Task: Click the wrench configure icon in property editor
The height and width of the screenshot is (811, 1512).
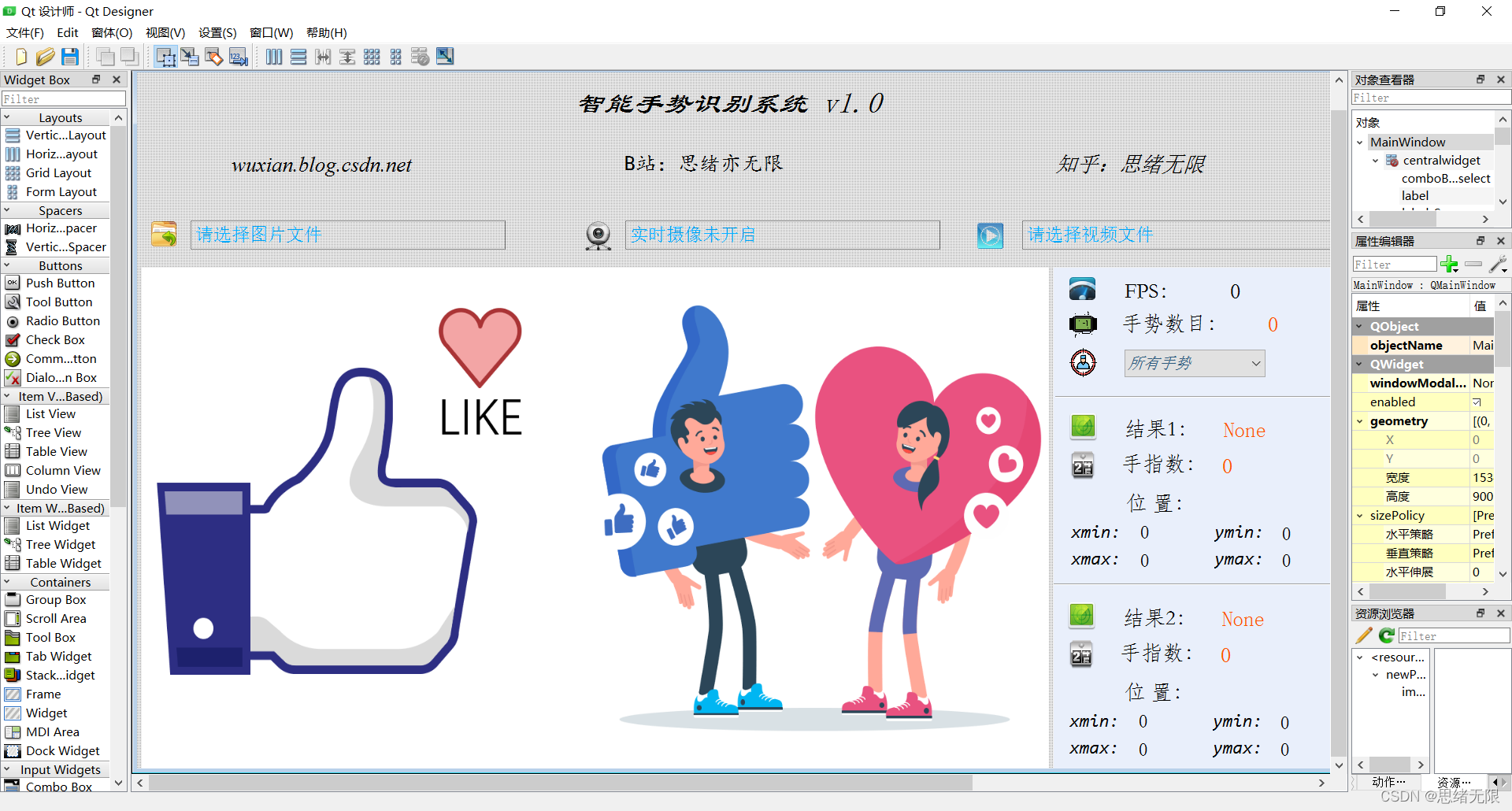Action: coord(1499,265)
